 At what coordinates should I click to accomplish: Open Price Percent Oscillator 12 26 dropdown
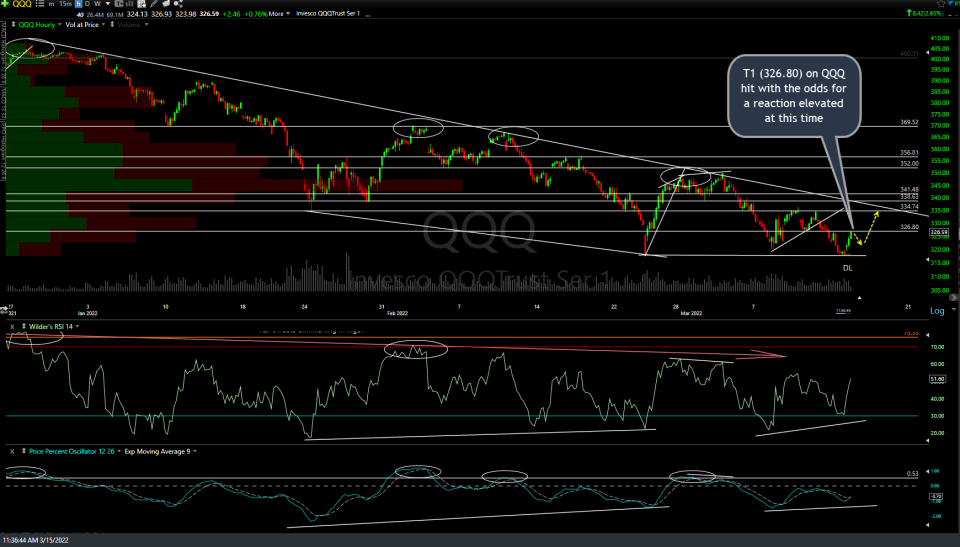(x=119, y=451)
